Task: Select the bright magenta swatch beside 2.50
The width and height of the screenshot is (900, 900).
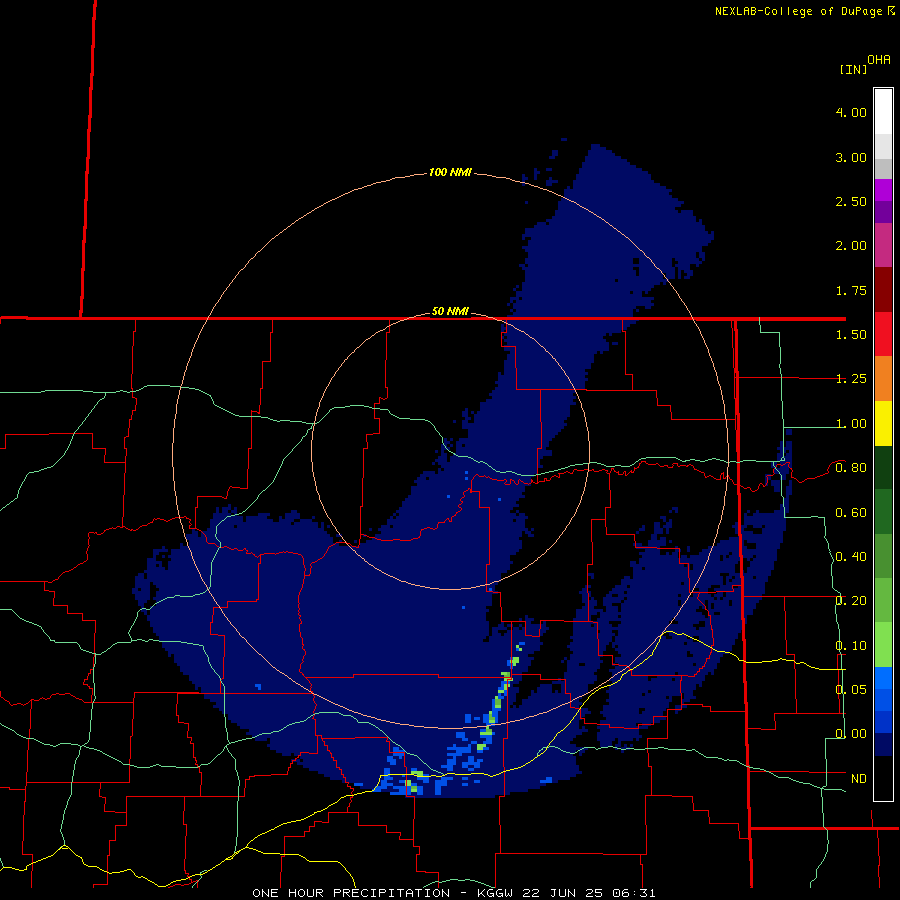Action: coord(883,190)
